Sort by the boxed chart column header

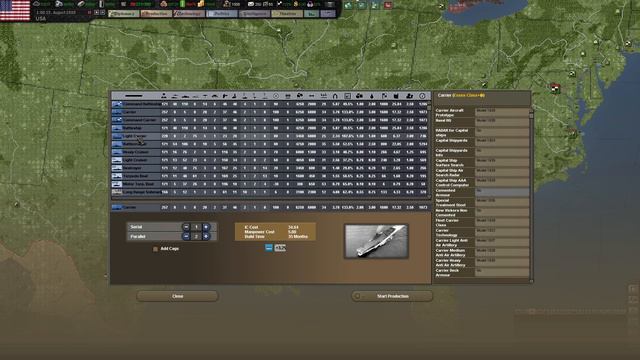(347, 96)
